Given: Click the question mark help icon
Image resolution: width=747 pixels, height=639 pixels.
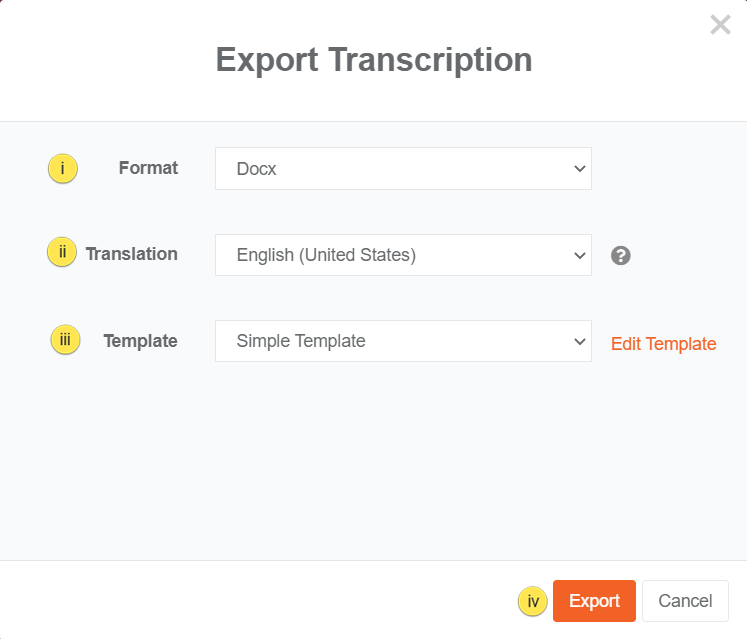Looking at the screenshot, I should (x=621, y=255).
